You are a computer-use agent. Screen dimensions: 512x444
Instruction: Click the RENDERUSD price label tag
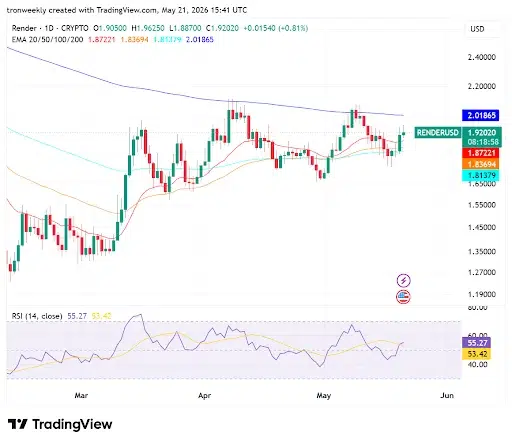click(437, 133)
